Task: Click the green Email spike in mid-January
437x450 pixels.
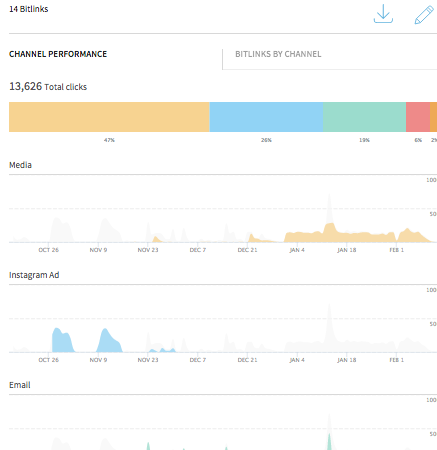Action: tap(329, 442)
